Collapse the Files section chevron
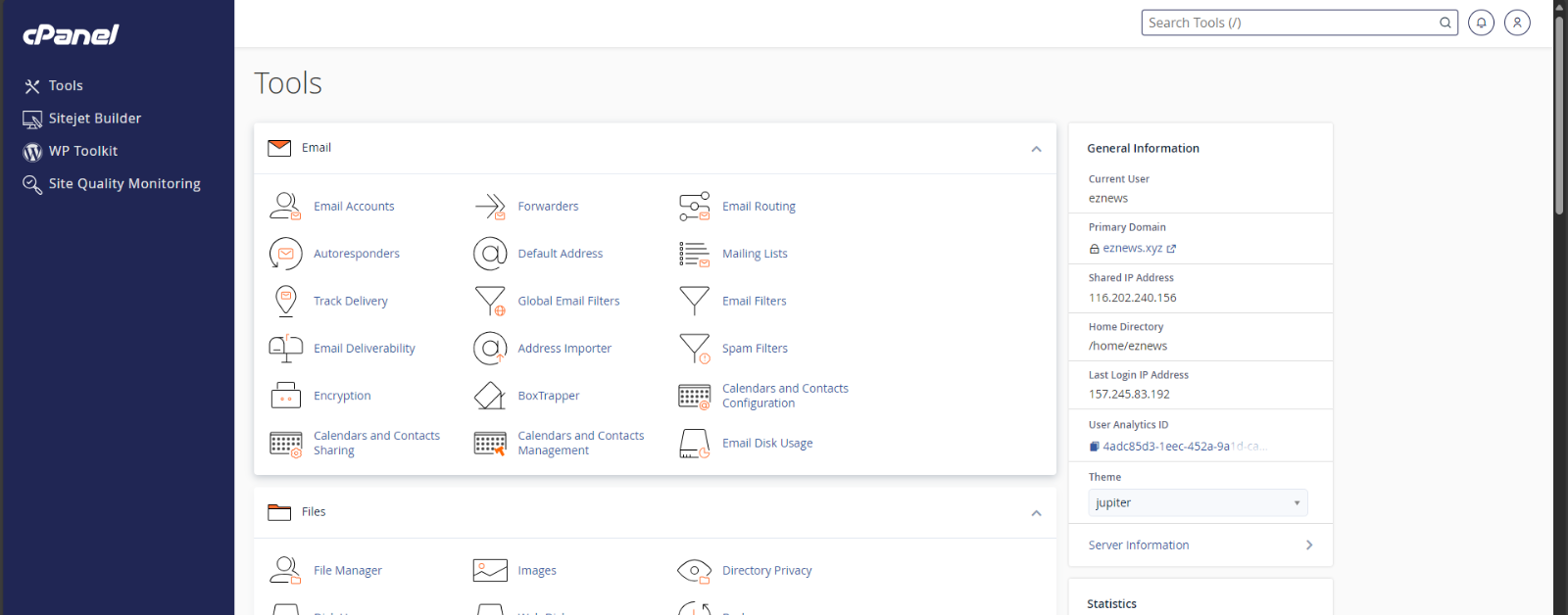The image size is (1568, 615). 1036,513
